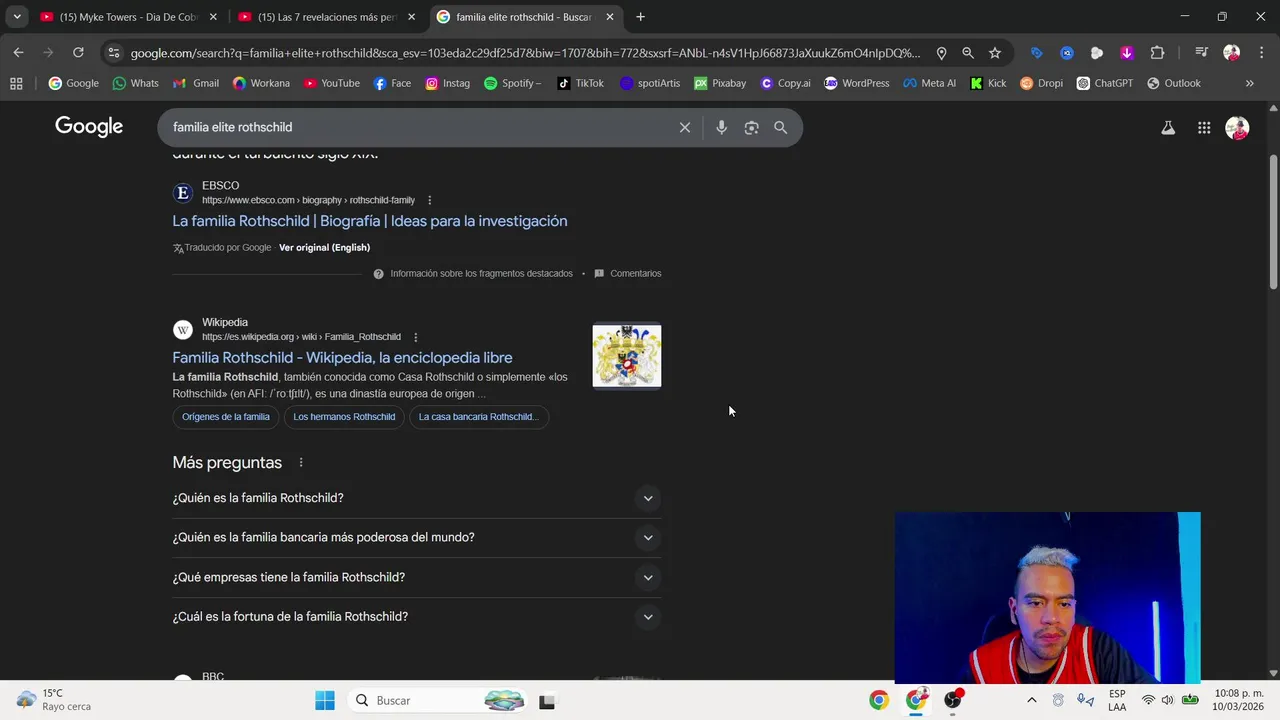Viewport: 1280px width, 720px height.
Task: Open the Spotify bookmark
Action: click(x=512, y=83)
